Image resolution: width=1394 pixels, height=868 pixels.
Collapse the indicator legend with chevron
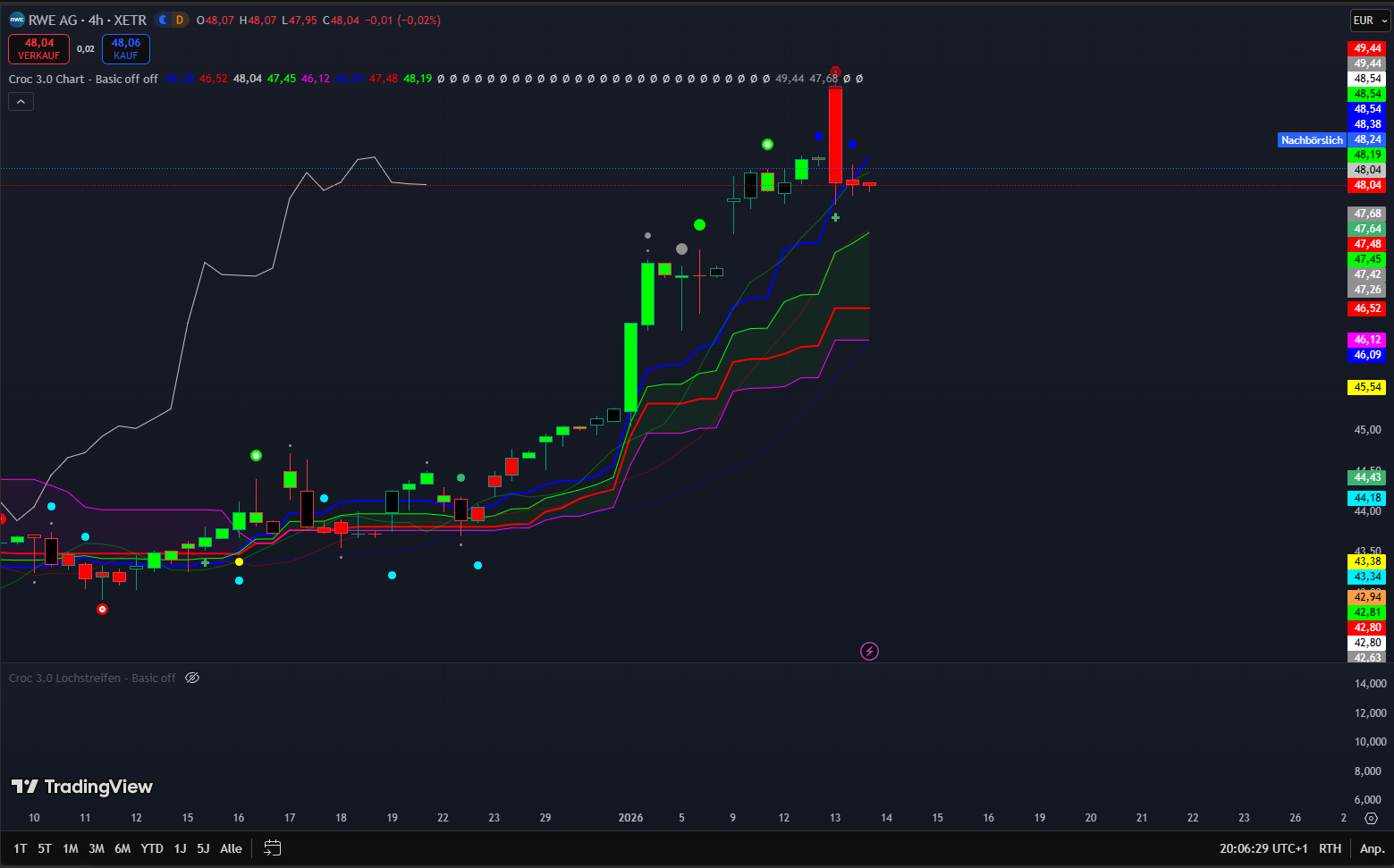point(21,102)
